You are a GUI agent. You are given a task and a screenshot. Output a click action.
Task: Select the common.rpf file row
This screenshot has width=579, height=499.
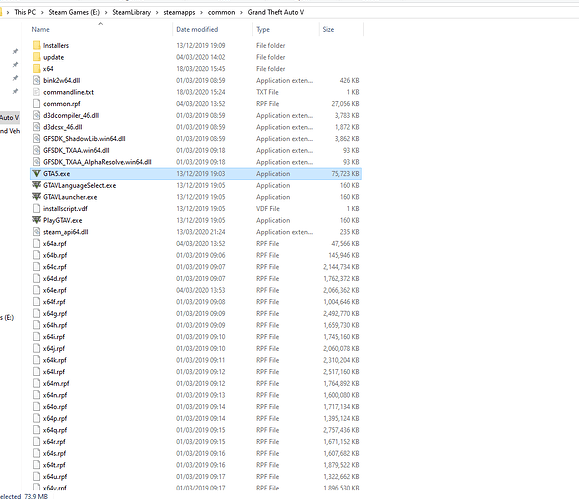click(196, 104)
